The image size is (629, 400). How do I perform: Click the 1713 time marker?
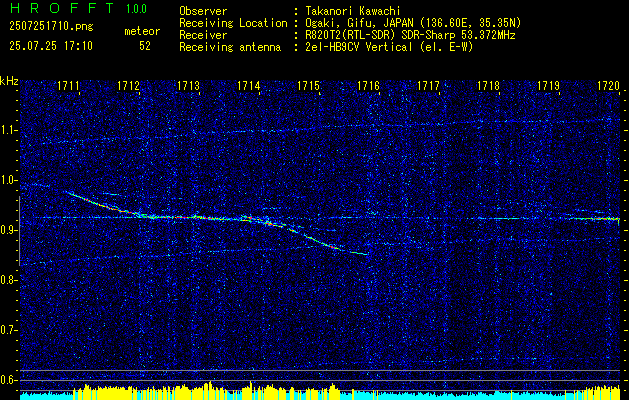tap(189, 85)
